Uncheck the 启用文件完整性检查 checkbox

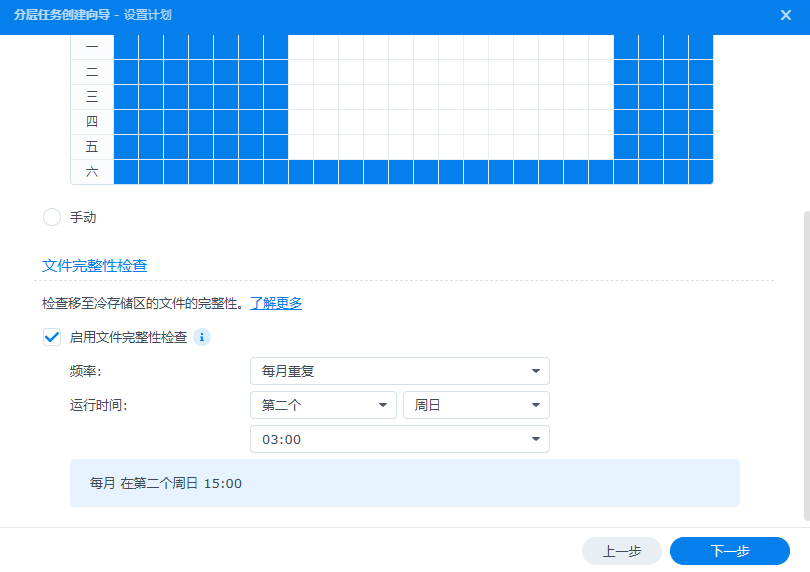(52, 337)
